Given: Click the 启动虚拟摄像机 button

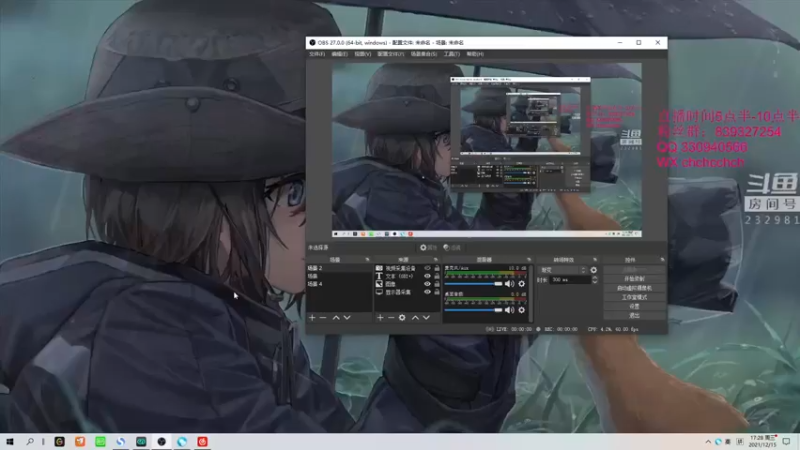Looking at the screenshot, I should (634, 288).
